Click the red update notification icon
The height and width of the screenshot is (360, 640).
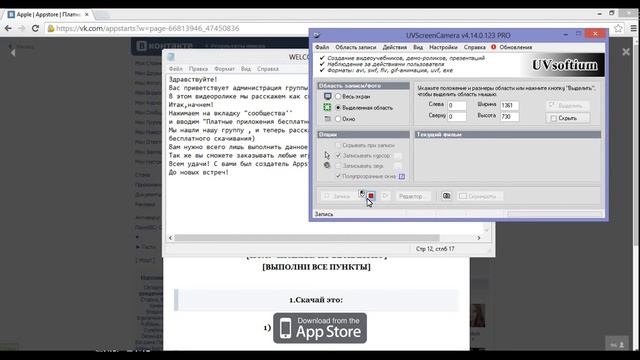[493, 47]
